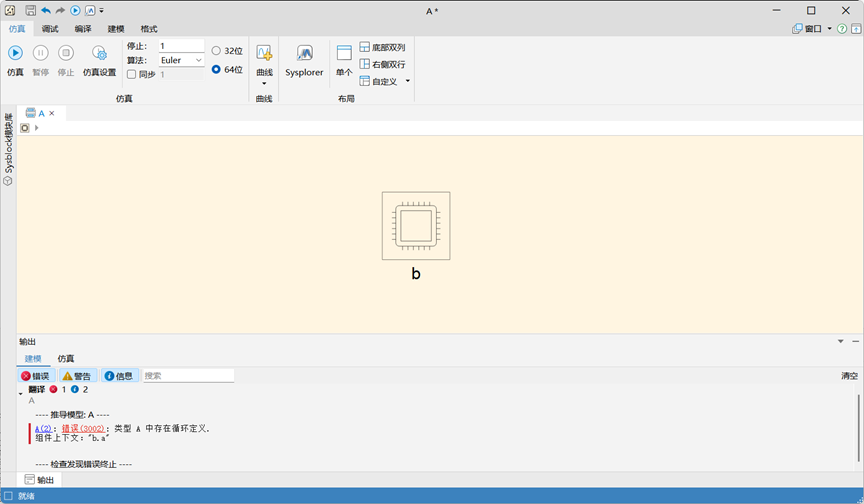Viewport: 864px width, 504px height.
Task: Open output panel options dropdown arrow
Action: pyautogui.click(x=840, y=342)
